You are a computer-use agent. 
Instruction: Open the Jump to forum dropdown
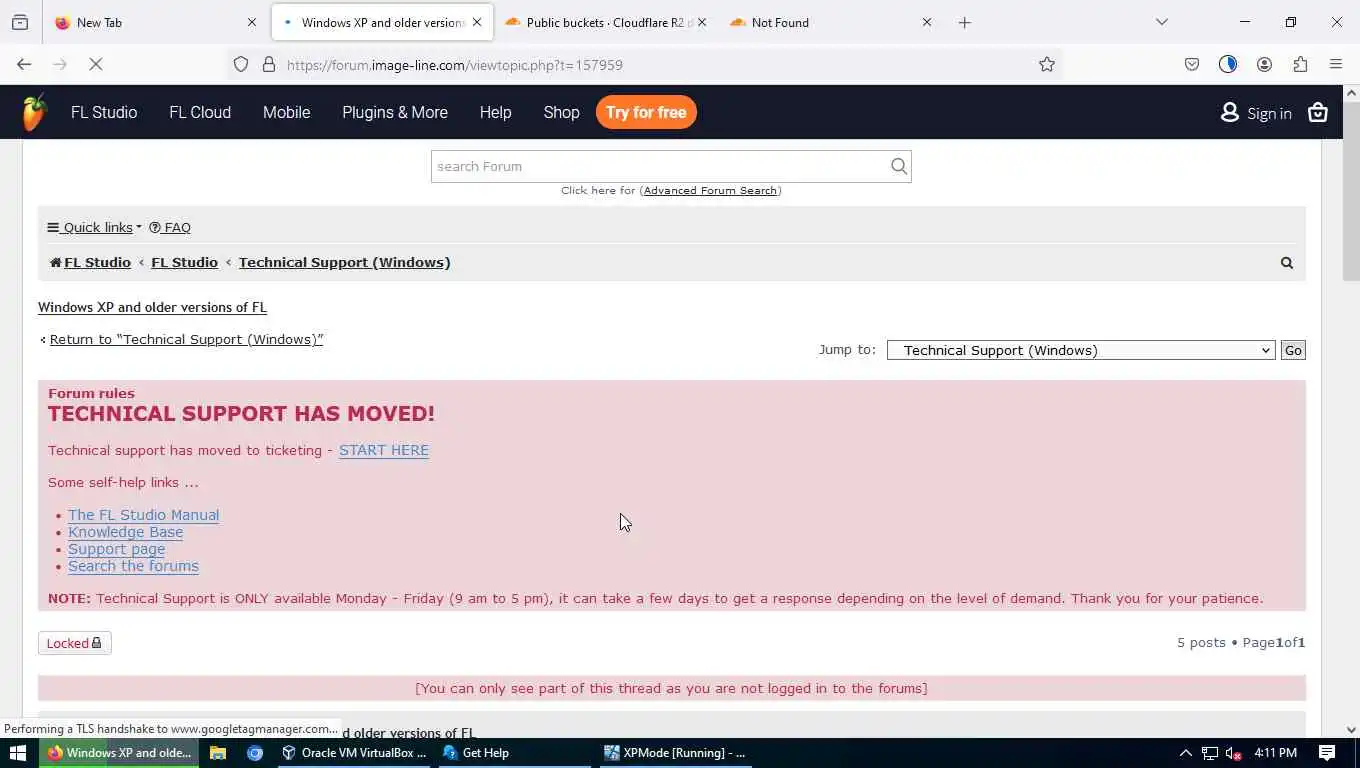[x=1081, y=350]
